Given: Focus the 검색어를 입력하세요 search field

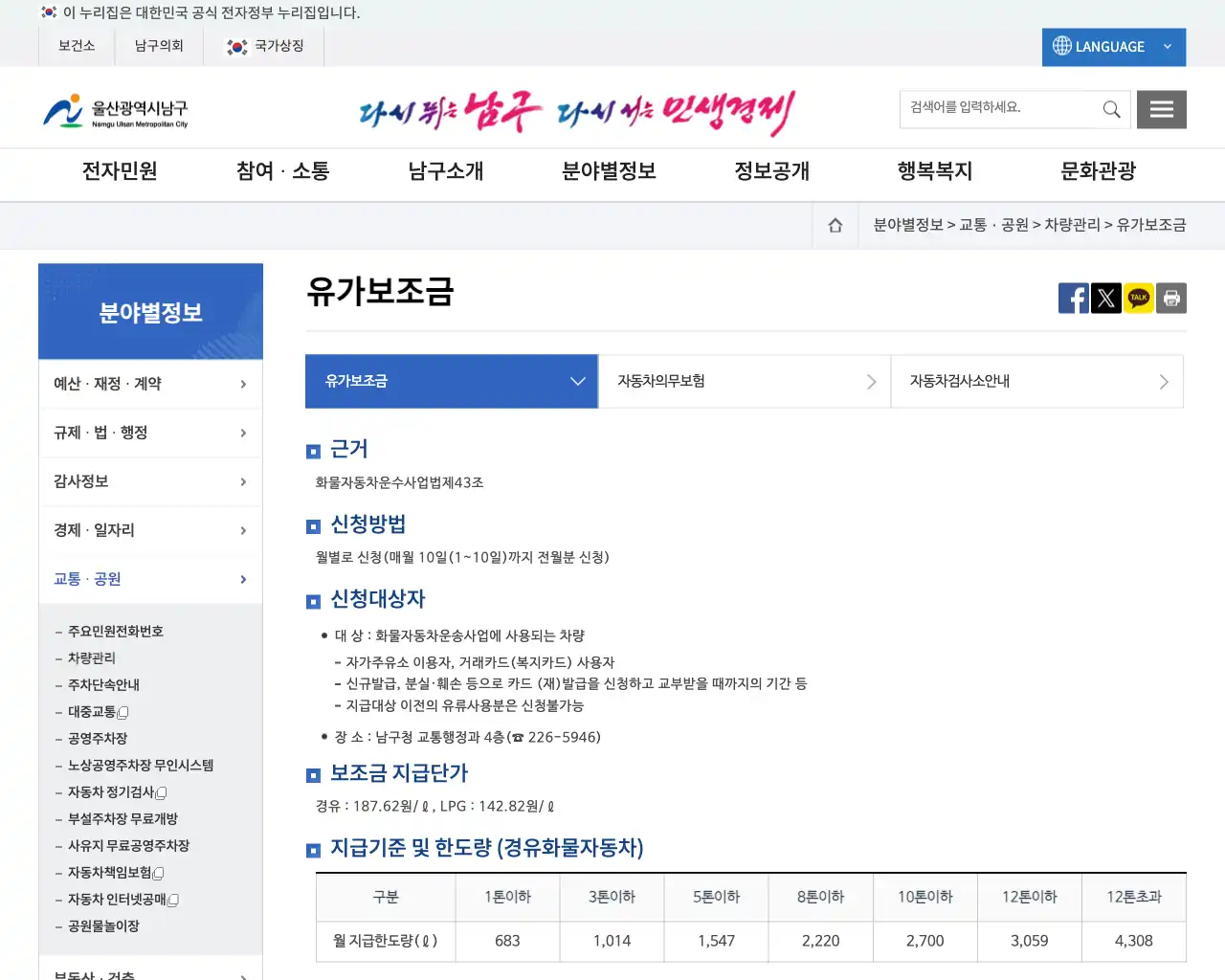Looking at the screenshot, I should pyautogui.click(x=1000, y=108).
